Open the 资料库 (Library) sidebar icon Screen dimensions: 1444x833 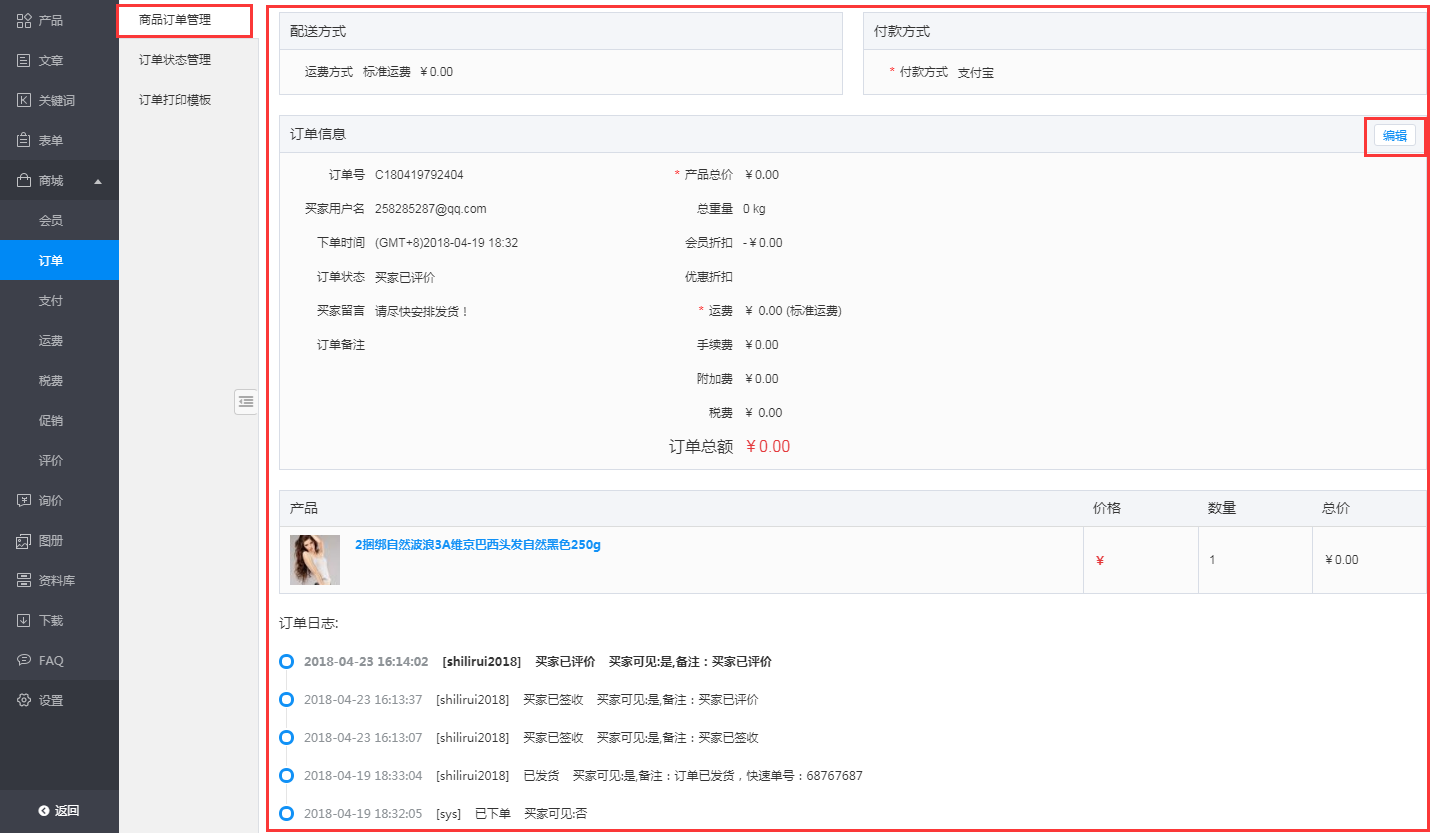pos(24,580)
